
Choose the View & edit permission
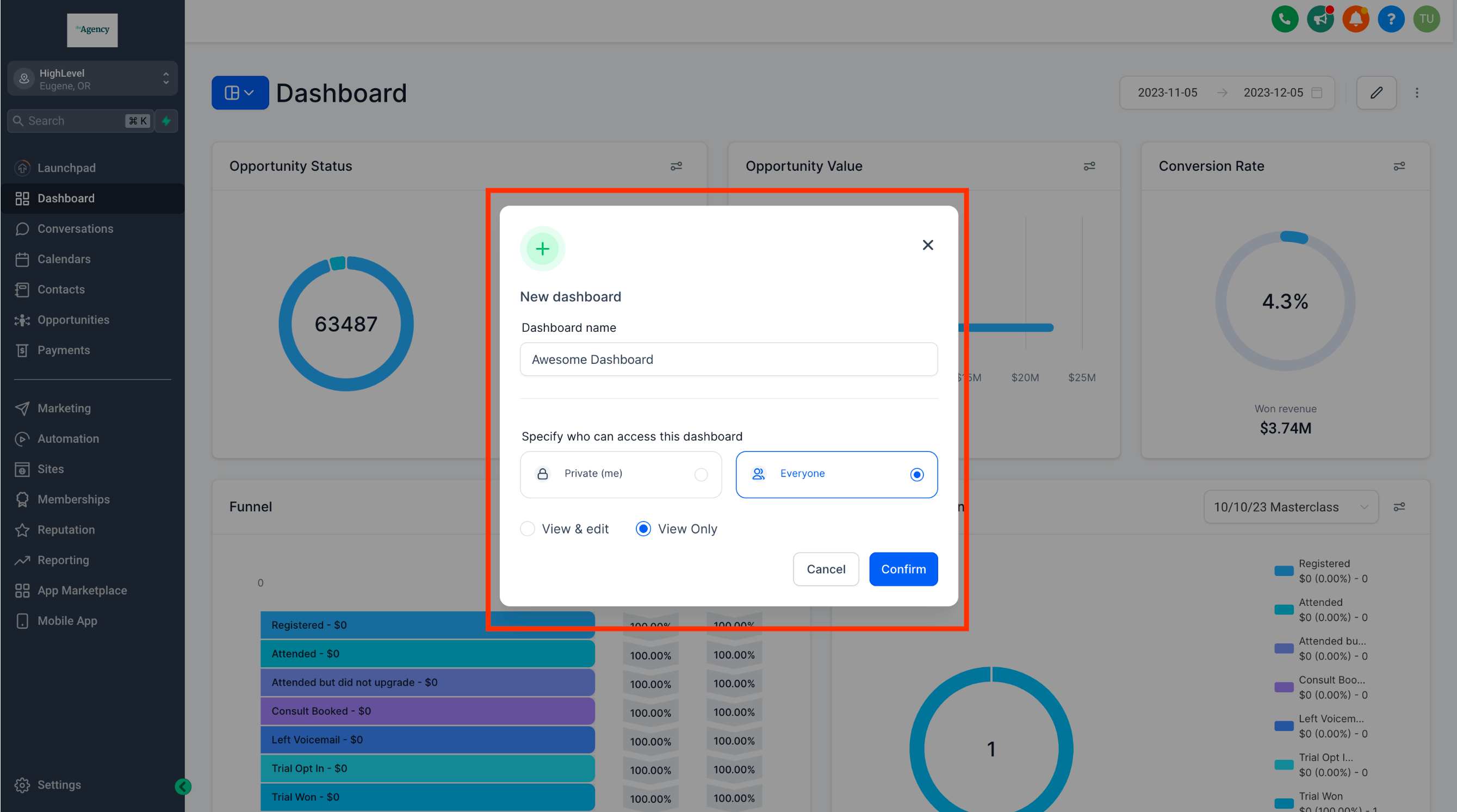[564, 529]
